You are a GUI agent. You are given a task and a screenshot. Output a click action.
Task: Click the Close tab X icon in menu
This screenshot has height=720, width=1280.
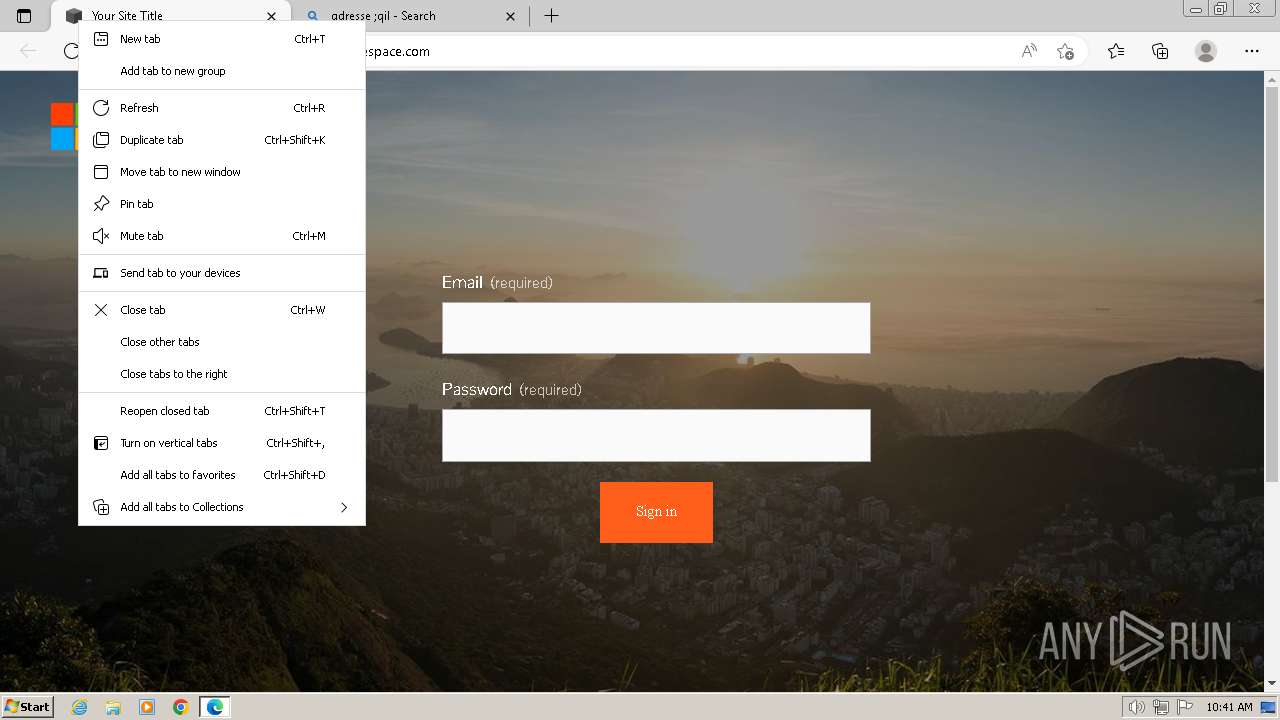[x=101, y=310]
